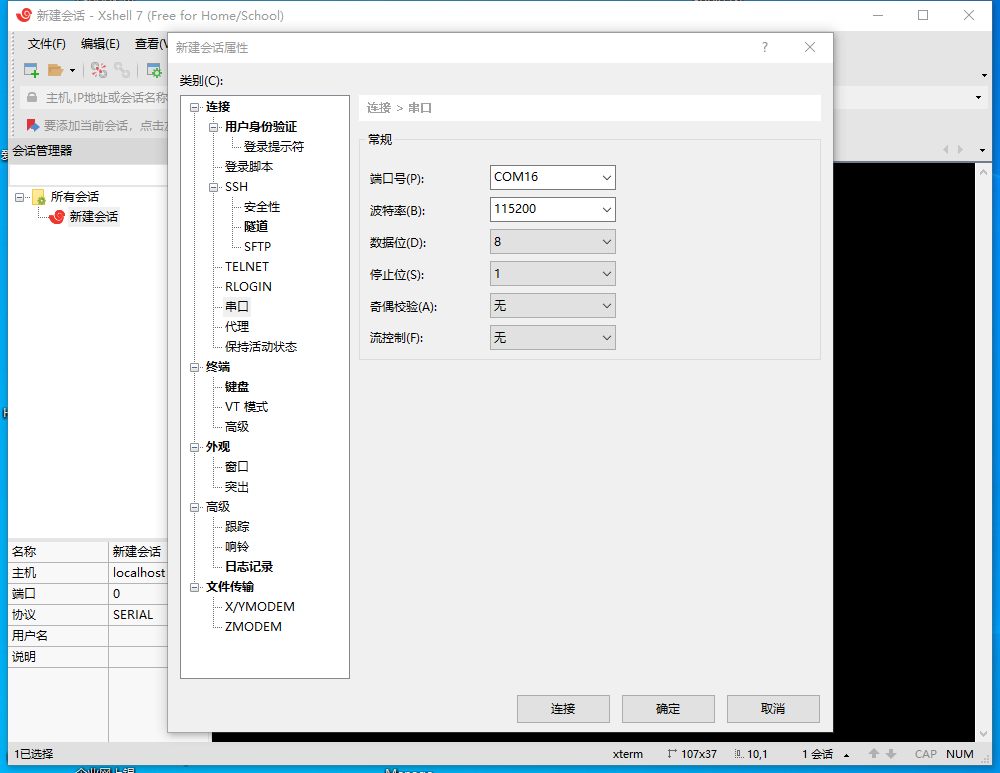Image resolution: width=1000 pixels, height=773 pixels.
Task: Select TELNET in the category tree
Action: click(x=247, y=267)
